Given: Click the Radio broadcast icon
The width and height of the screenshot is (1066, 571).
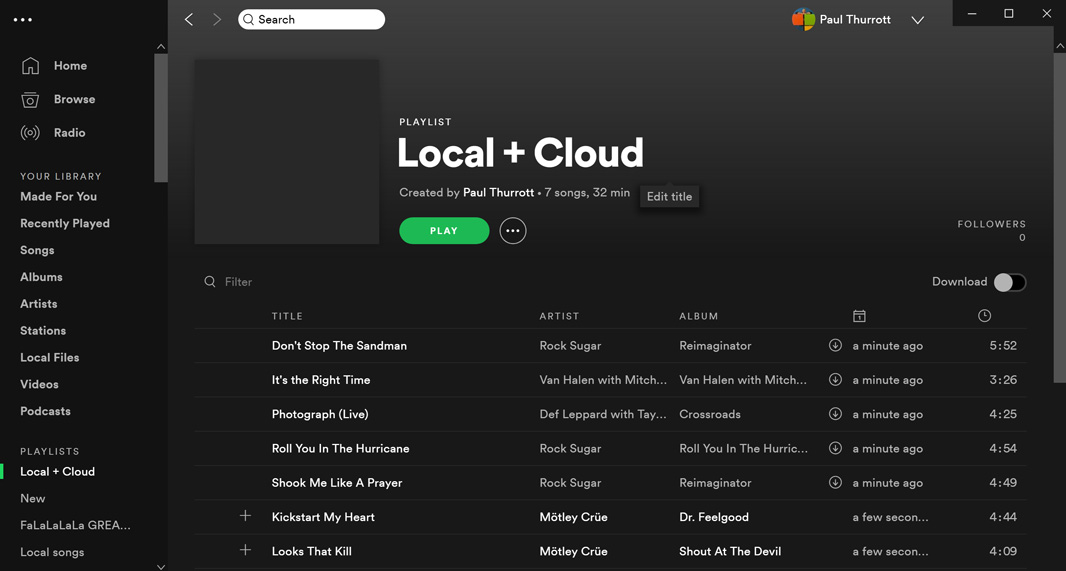Looking at the screenshot, I should pos(31,133).
